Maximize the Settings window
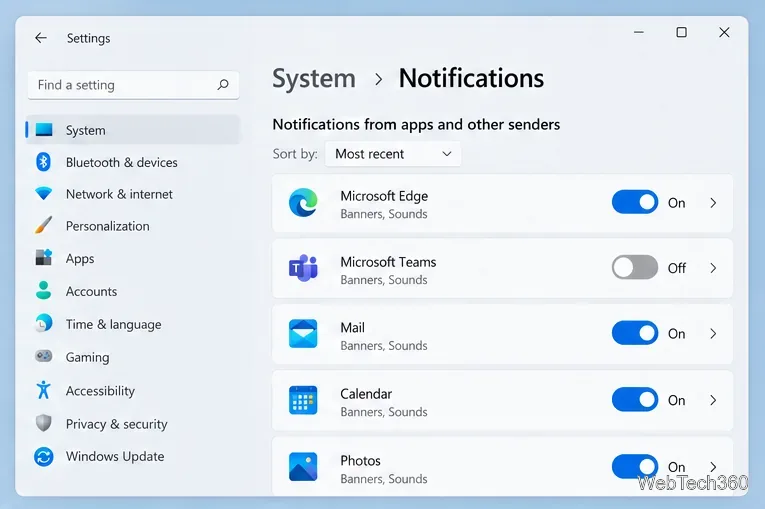 coord(682,32)
